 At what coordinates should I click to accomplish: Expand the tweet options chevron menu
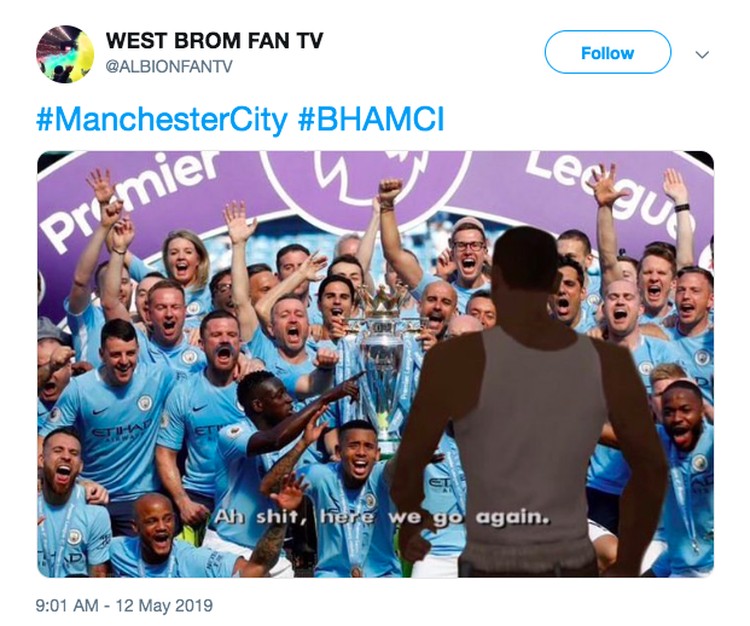click(x=702, y=55)
